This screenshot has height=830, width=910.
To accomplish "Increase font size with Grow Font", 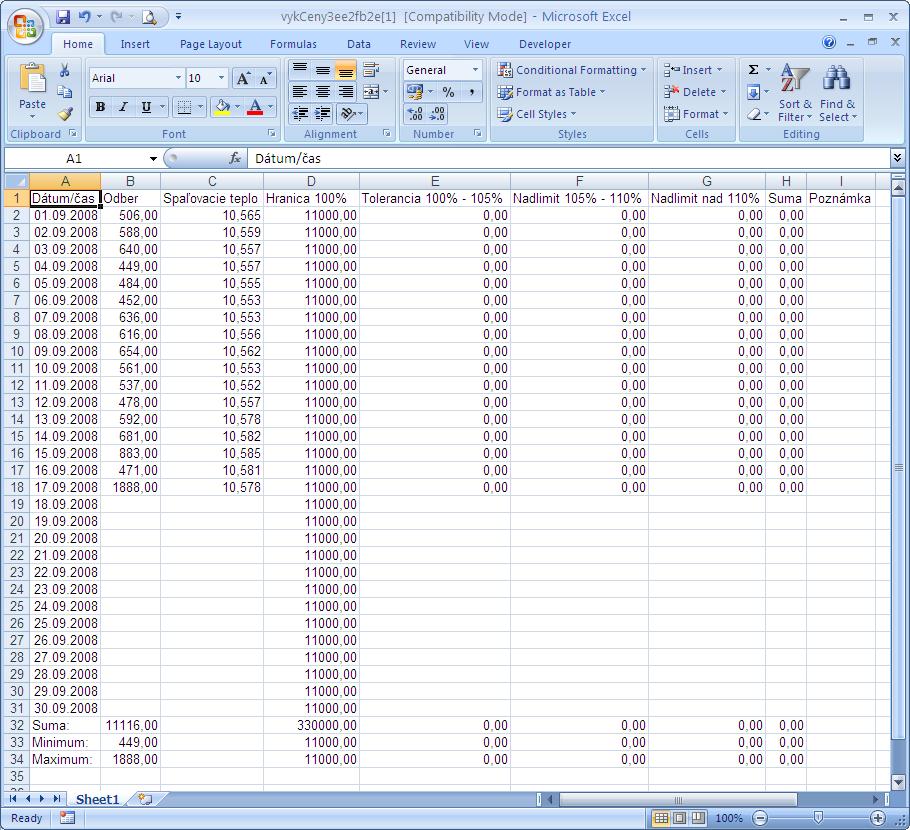I will [x=243, y=78].
